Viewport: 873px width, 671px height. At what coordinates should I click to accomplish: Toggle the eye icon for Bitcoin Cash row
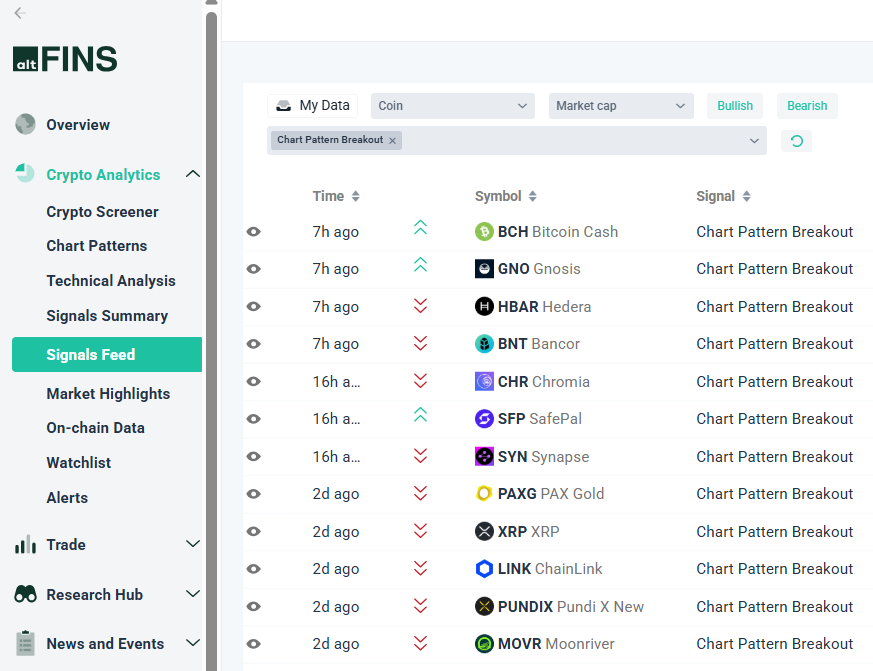pyautogui.click(x=254, y=232)
